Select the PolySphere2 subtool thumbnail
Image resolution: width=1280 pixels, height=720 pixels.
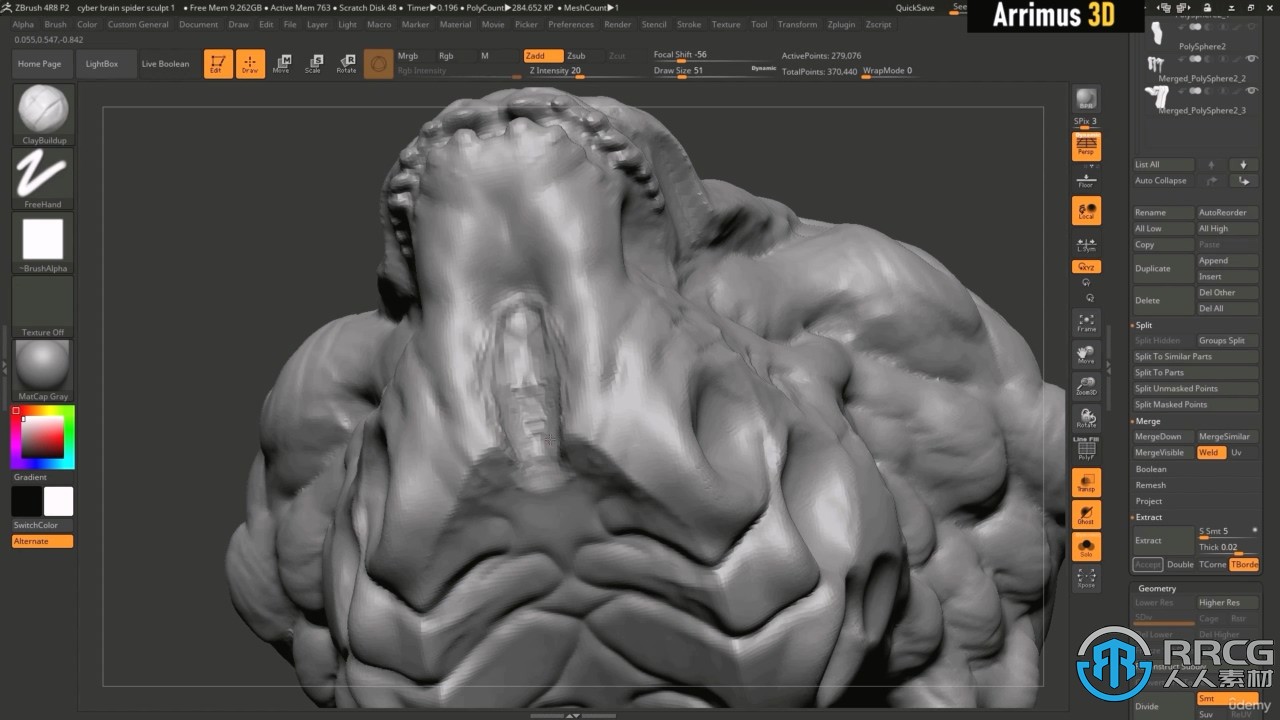[1157, 34]
